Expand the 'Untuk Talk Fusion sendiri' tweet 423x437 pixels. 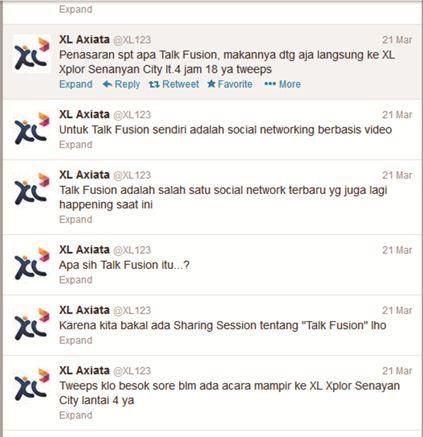point(76,145)
